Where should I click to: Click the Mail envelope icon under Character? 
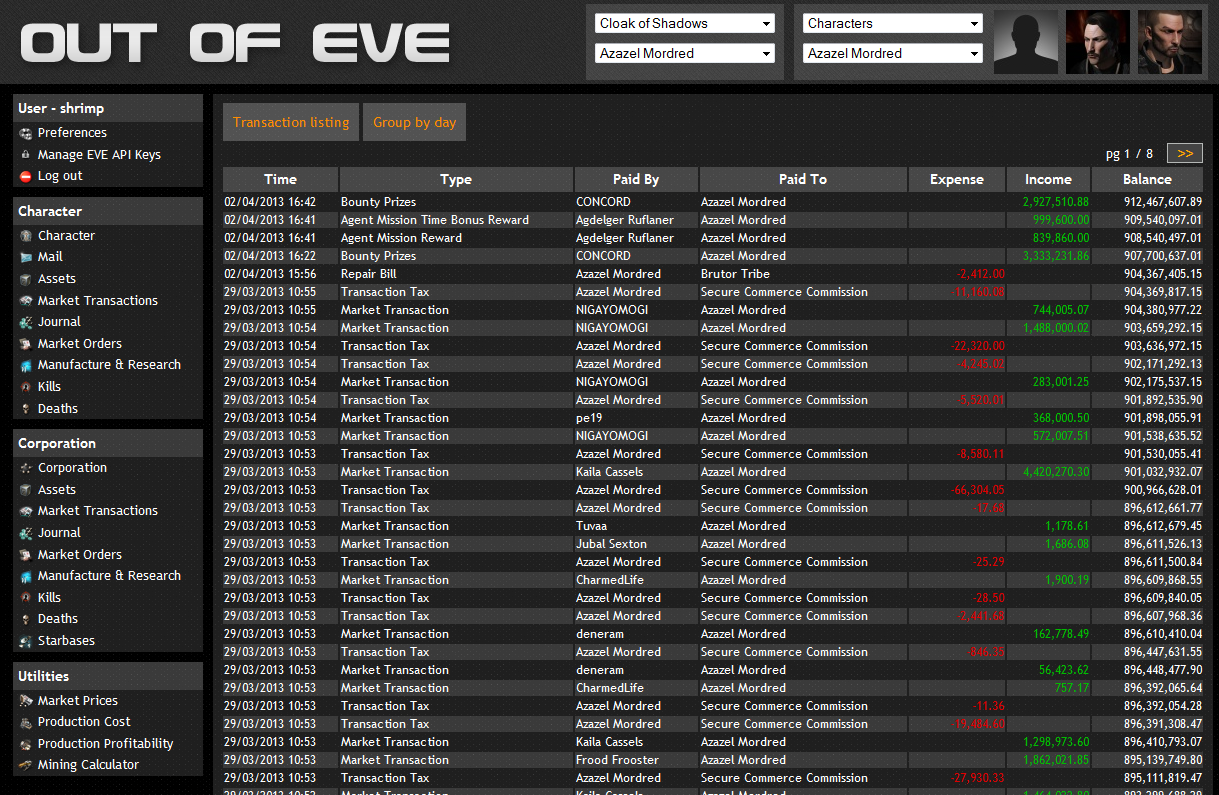click(26, 257)
